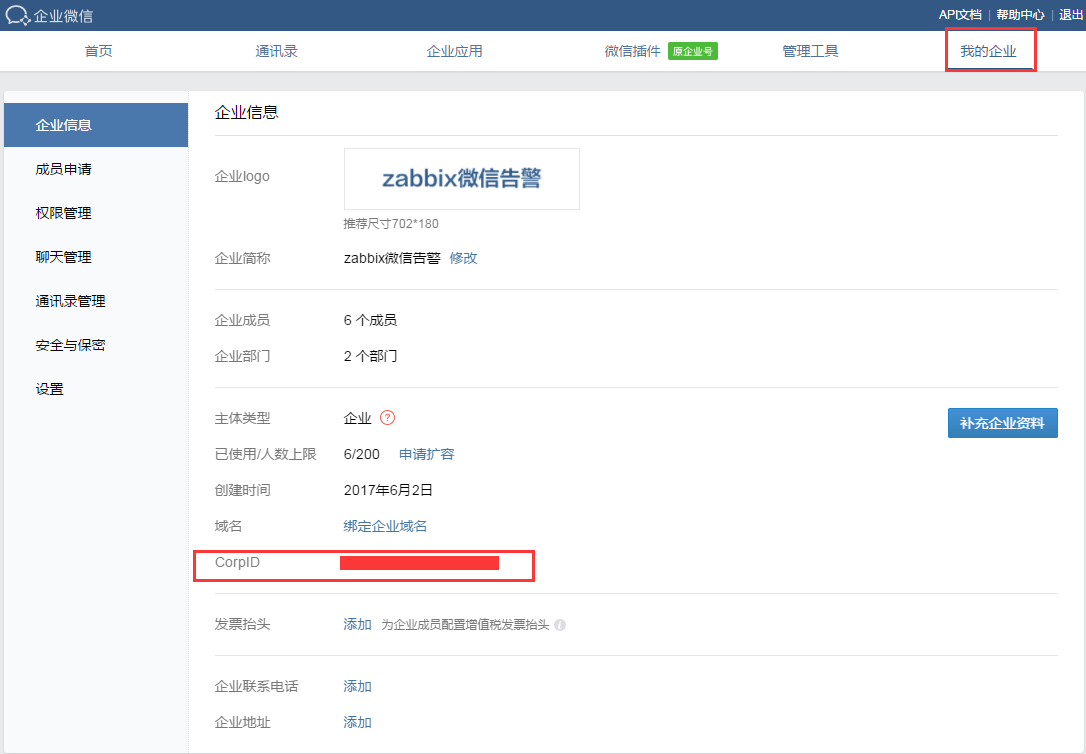
Task: Click the 6 个成员 value
Action: tap(371, 321)
